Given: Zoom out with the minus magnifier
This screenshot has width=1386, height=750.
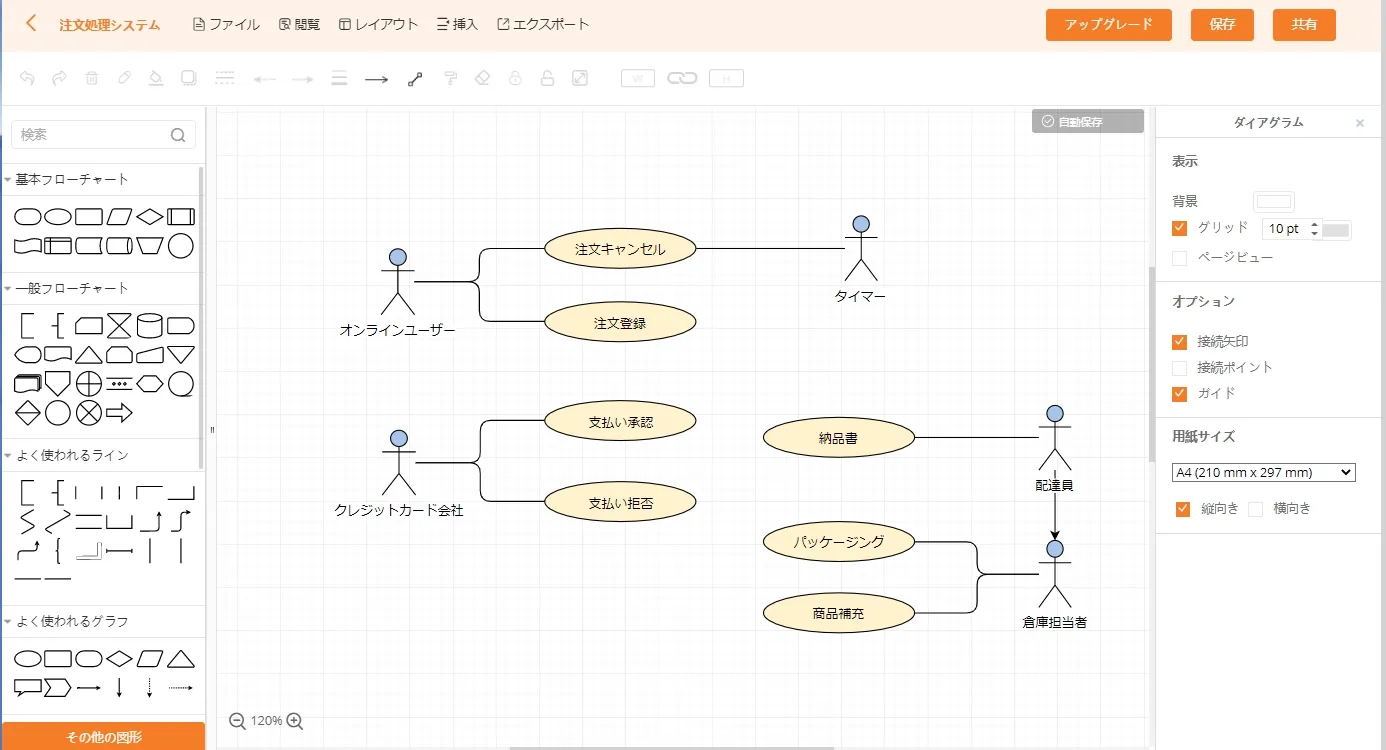Looking at the screenshot, I should tap(237, 721).
